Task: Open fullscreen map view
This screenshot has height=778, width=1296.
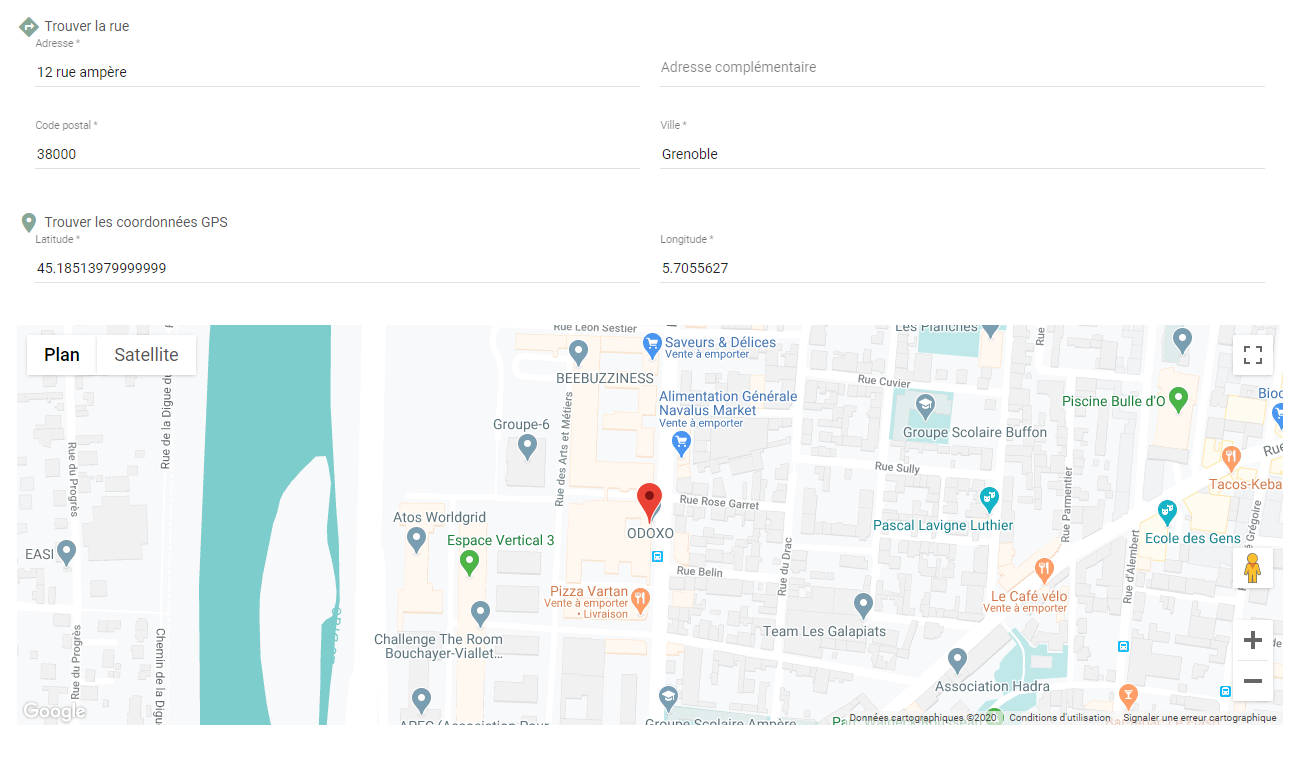Action: tap(1252, 355)
